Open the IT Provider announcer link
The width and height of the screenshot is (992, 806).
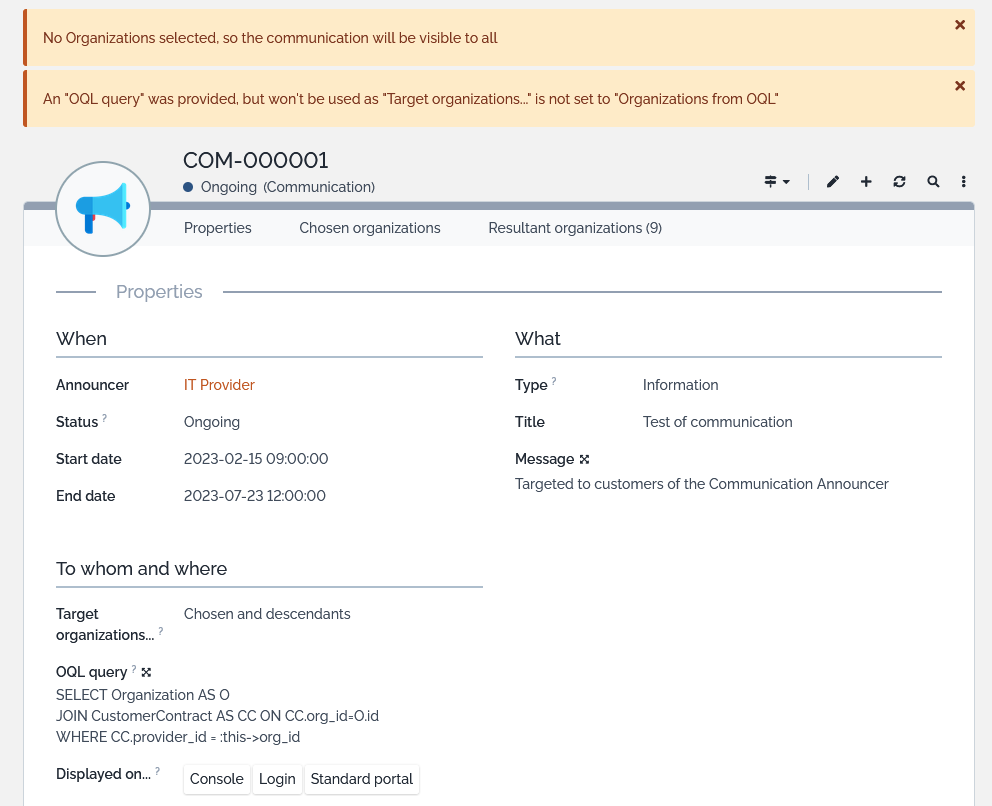219,385
